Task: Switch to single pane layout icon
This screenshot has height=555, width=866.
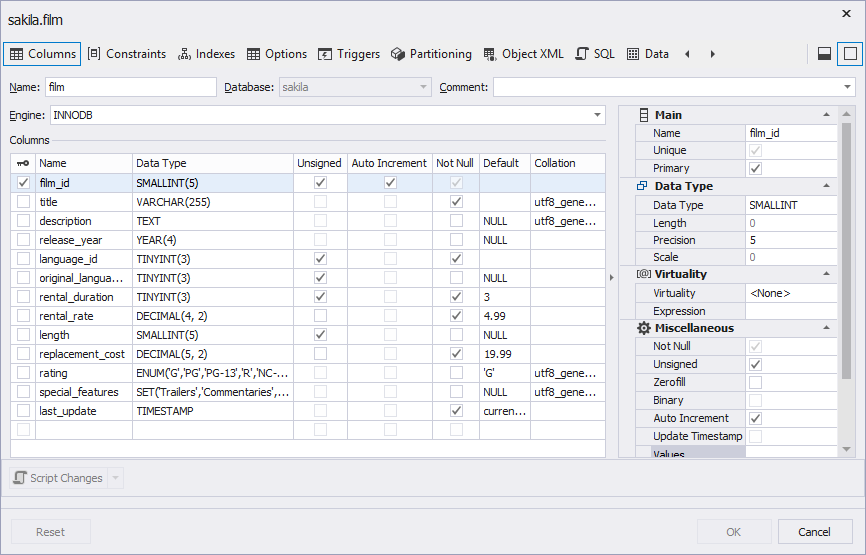Action: [x=851, y=54]
